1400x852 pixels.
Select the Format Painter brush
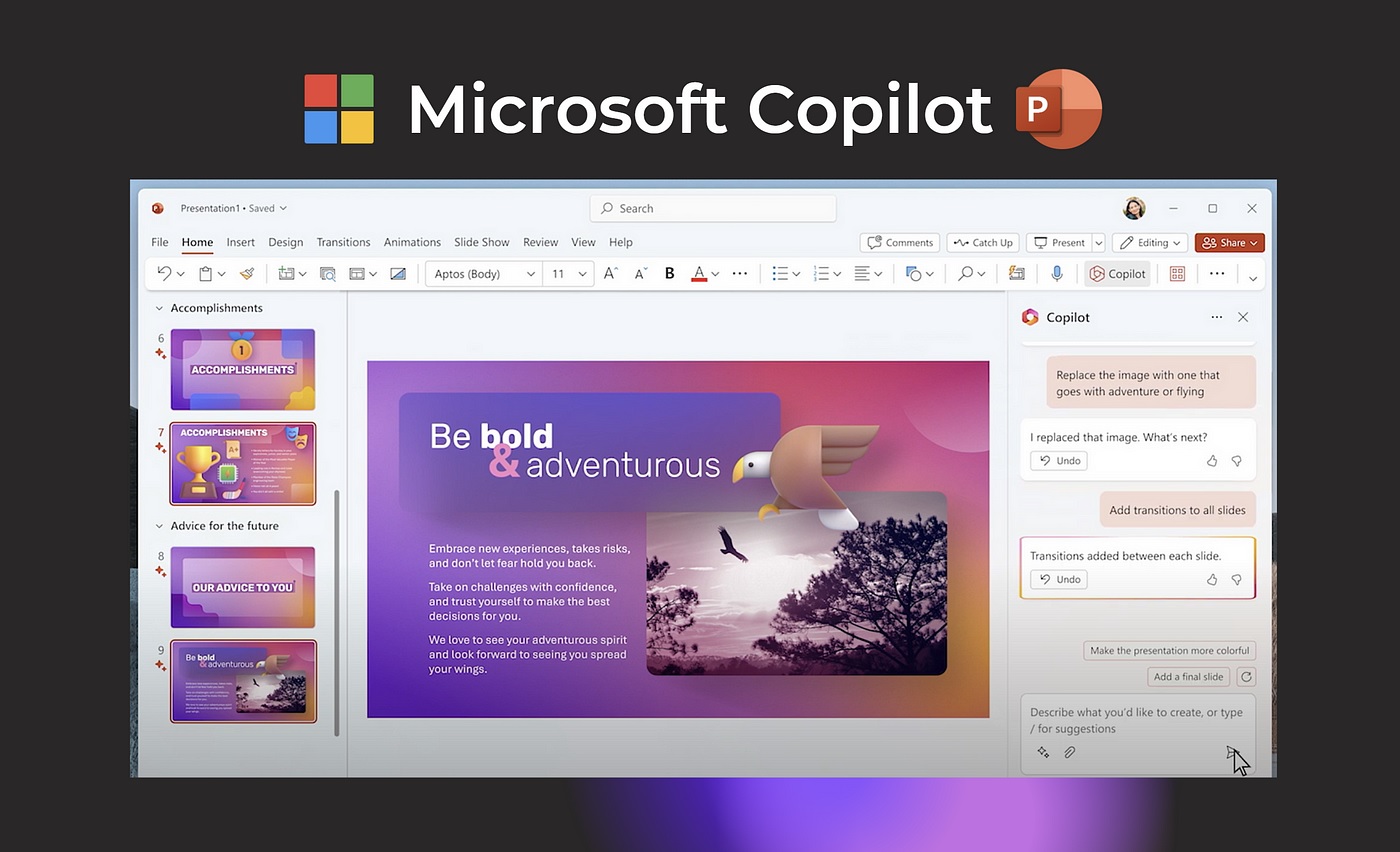pyautogui.click(x=247, y=273)
